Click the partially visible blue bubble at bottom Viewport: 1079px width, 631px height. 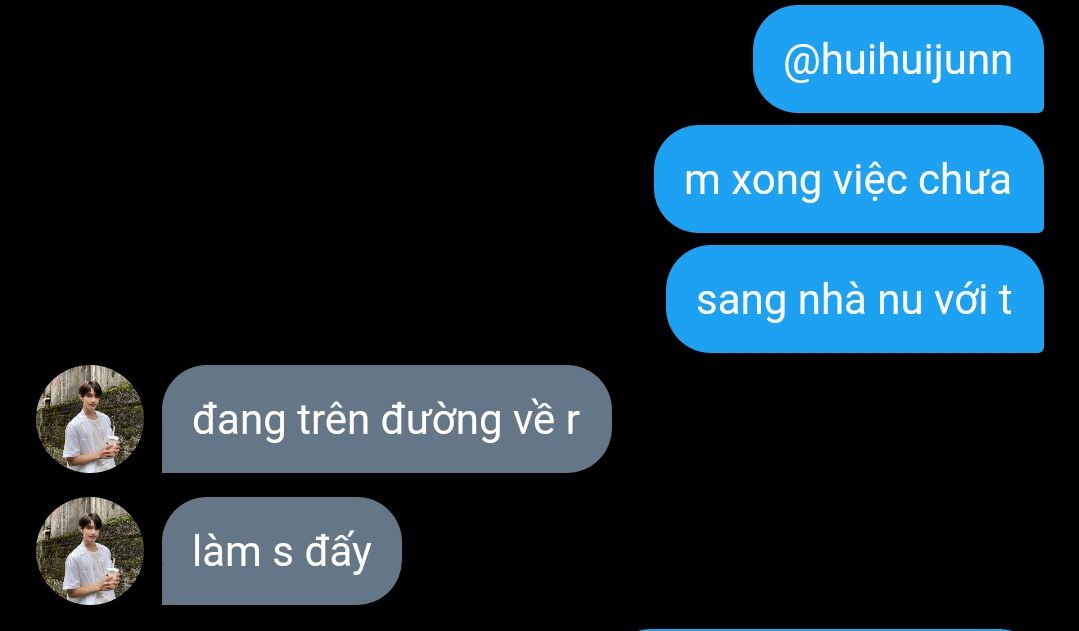pyautogui.click(x=826, y=629)
